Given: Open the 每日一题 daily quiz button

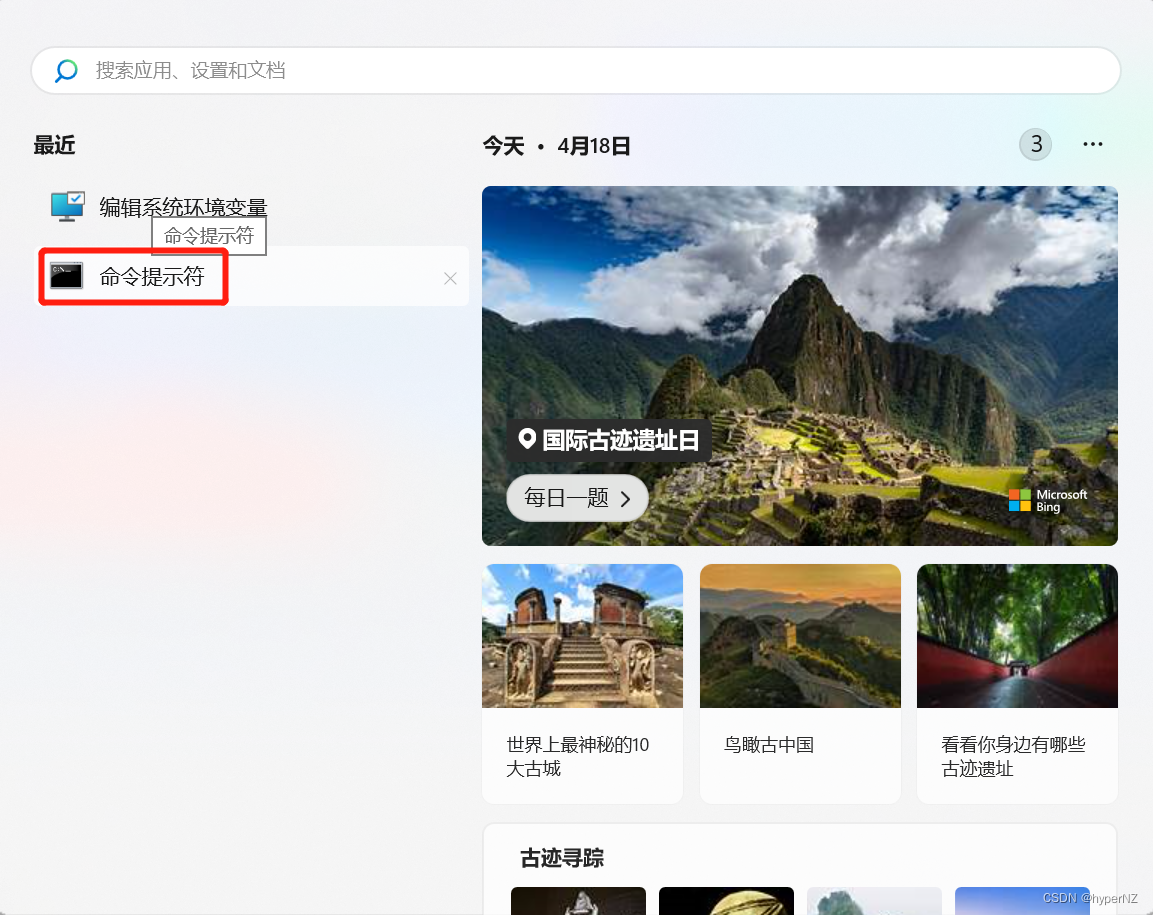Looking at the screenshot, I should [x=577, y=498].
